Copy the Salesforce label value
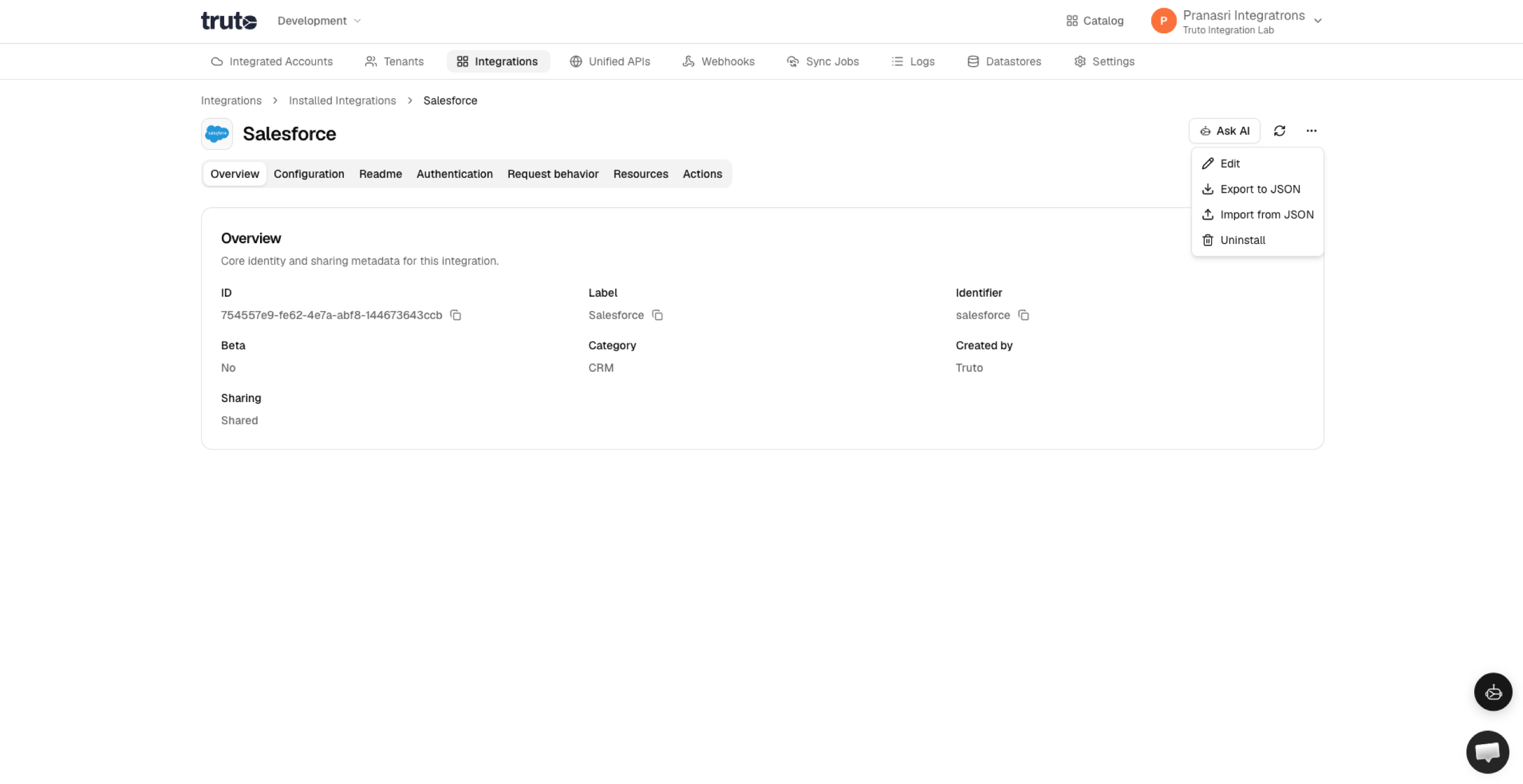Screen dimensions: 1523x784 (657, 315)
